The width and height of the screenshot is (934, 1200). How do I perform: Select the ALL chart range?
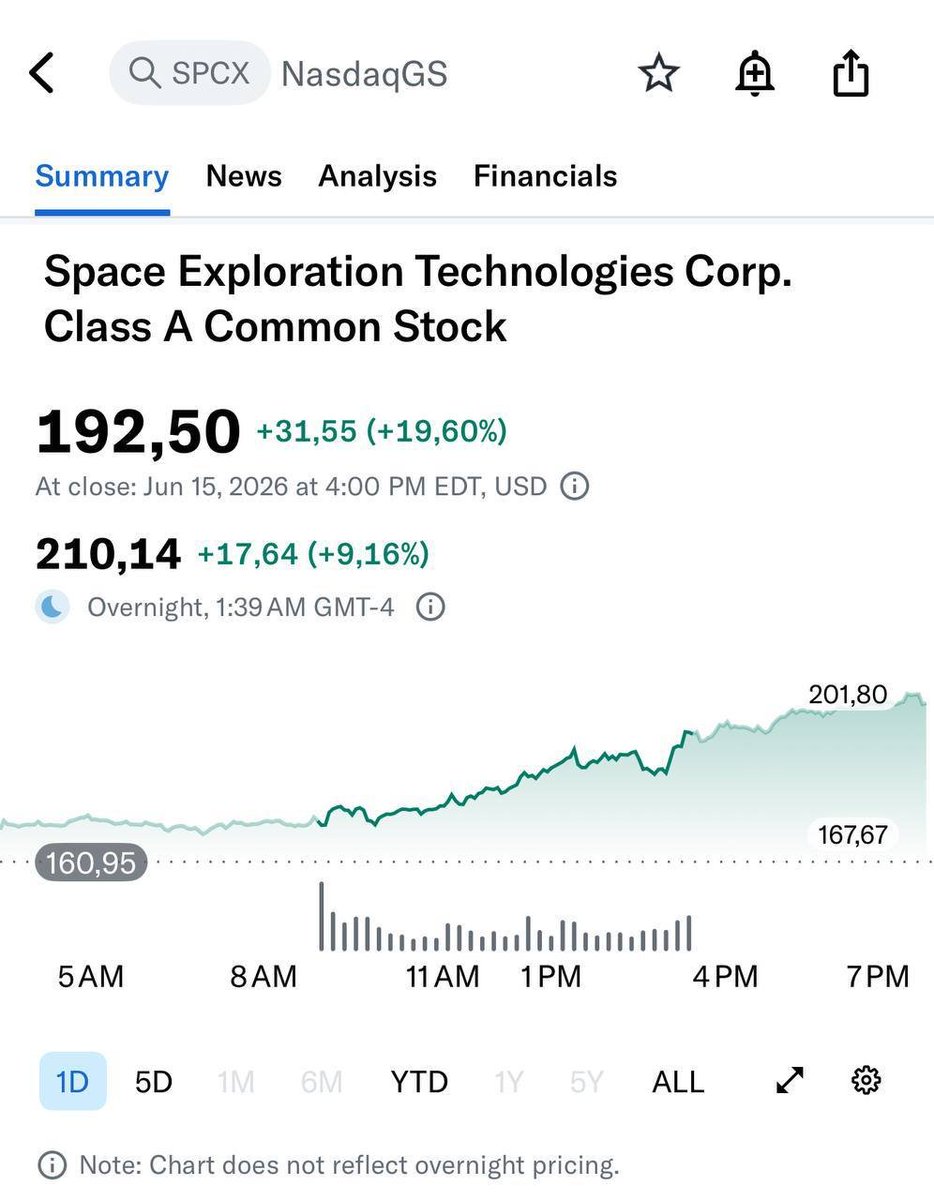point(678,1081)
